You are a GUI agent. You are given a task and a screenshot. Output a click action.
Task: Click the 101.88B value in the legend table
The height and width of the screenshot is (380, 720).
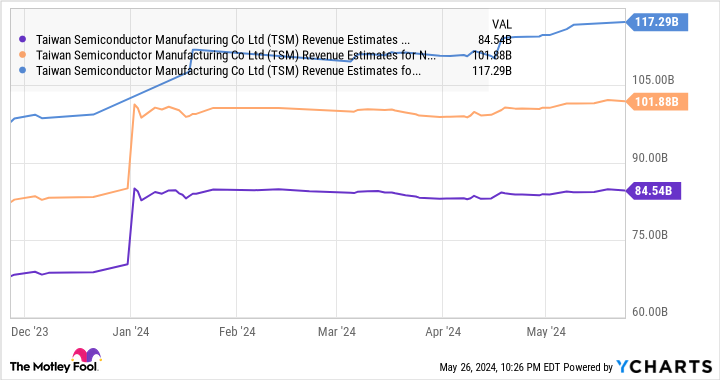point(492,56)
